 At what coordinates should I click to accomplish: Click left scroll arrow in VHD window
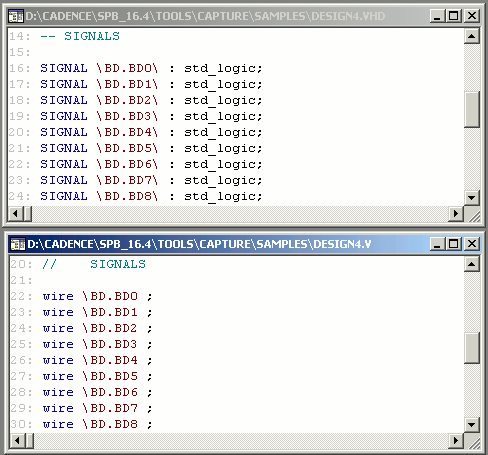point(16,213)
